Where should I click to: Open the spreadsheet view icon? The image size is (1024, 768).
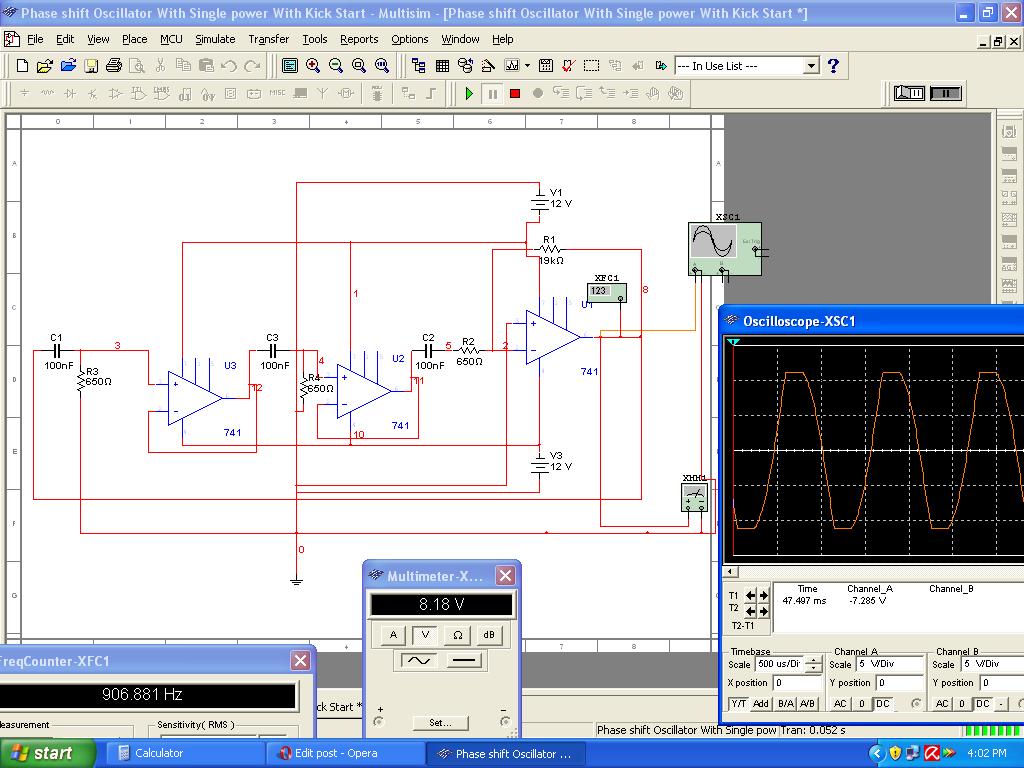(x=442, y=65)
